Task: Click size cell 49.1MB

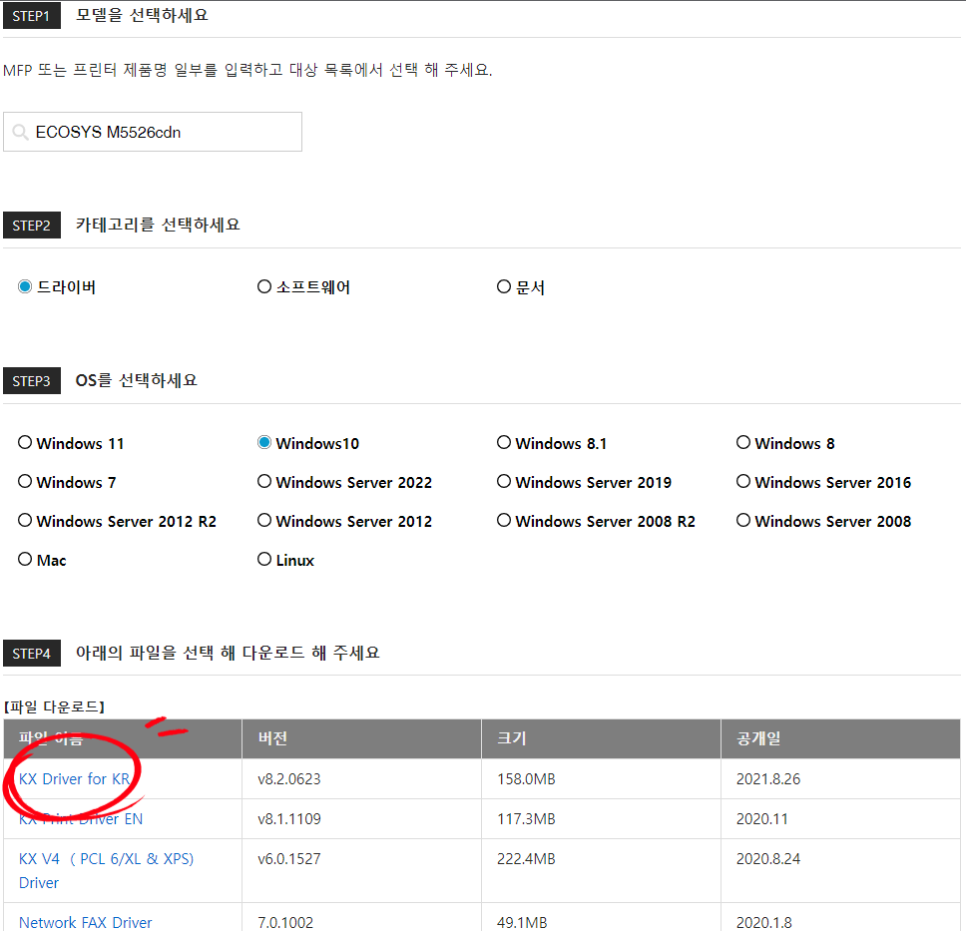Action: [x=522, y=922]
